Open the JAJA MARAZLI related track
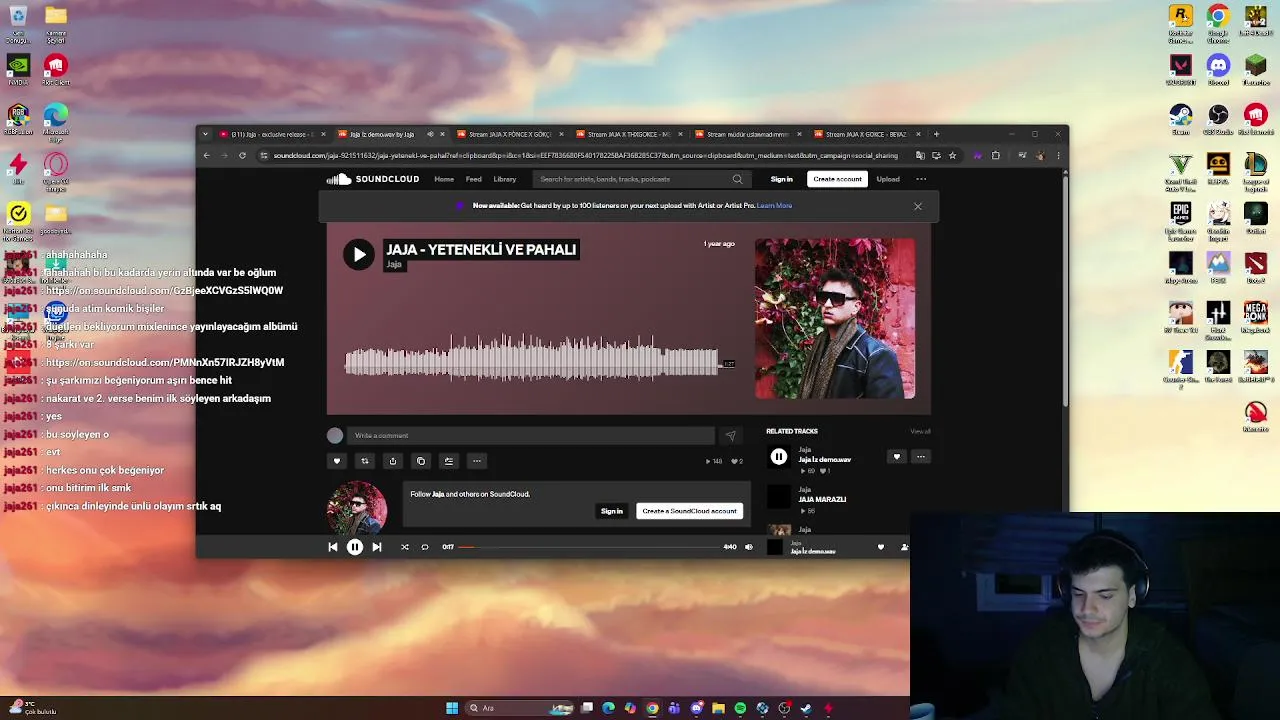1280x720 pixels. pyautogui.click(x=822, y=499)
